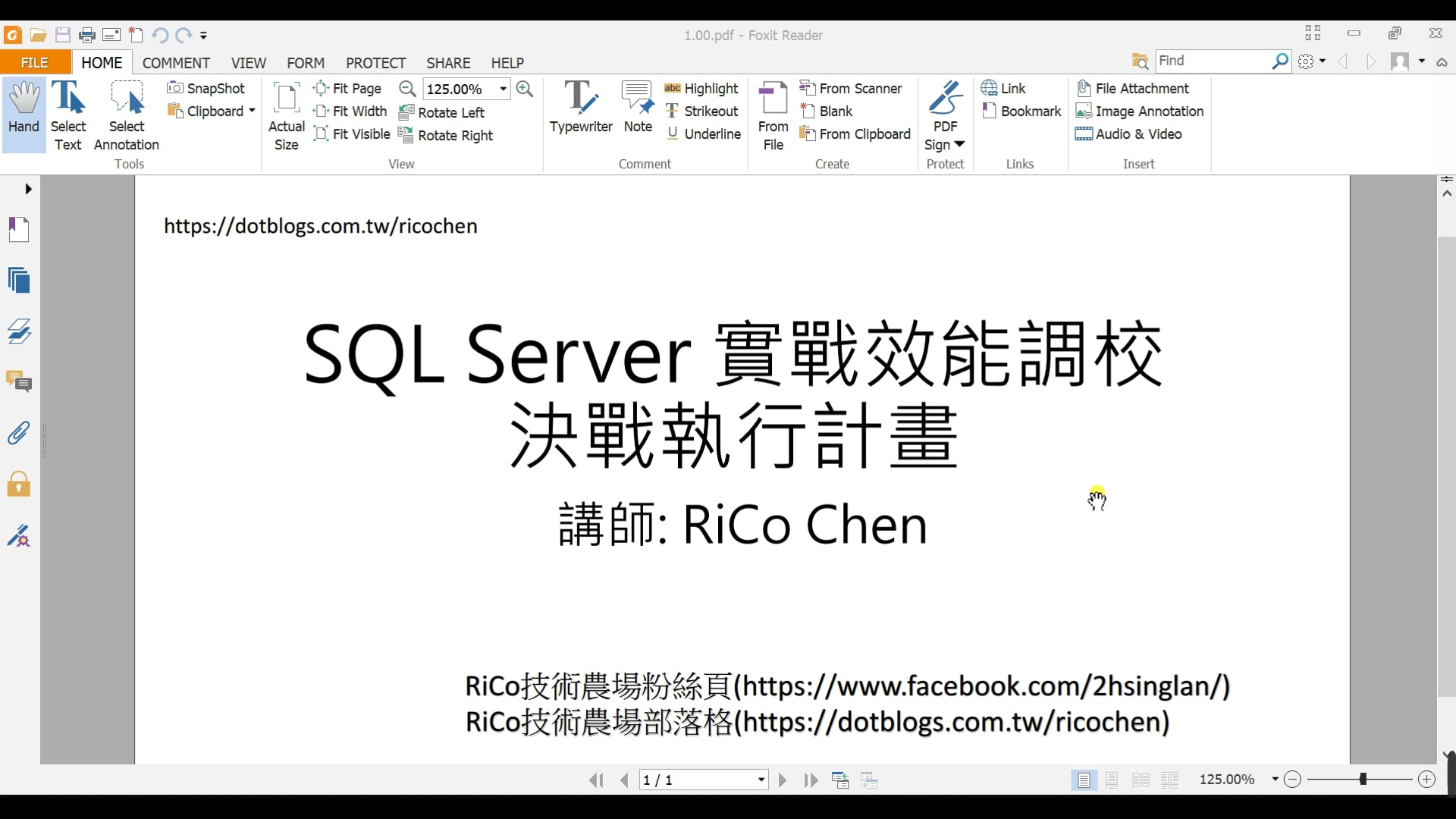Click the zoom in magnifier icon
This screenshot has width=1456, height=819.
coord(524,89)
